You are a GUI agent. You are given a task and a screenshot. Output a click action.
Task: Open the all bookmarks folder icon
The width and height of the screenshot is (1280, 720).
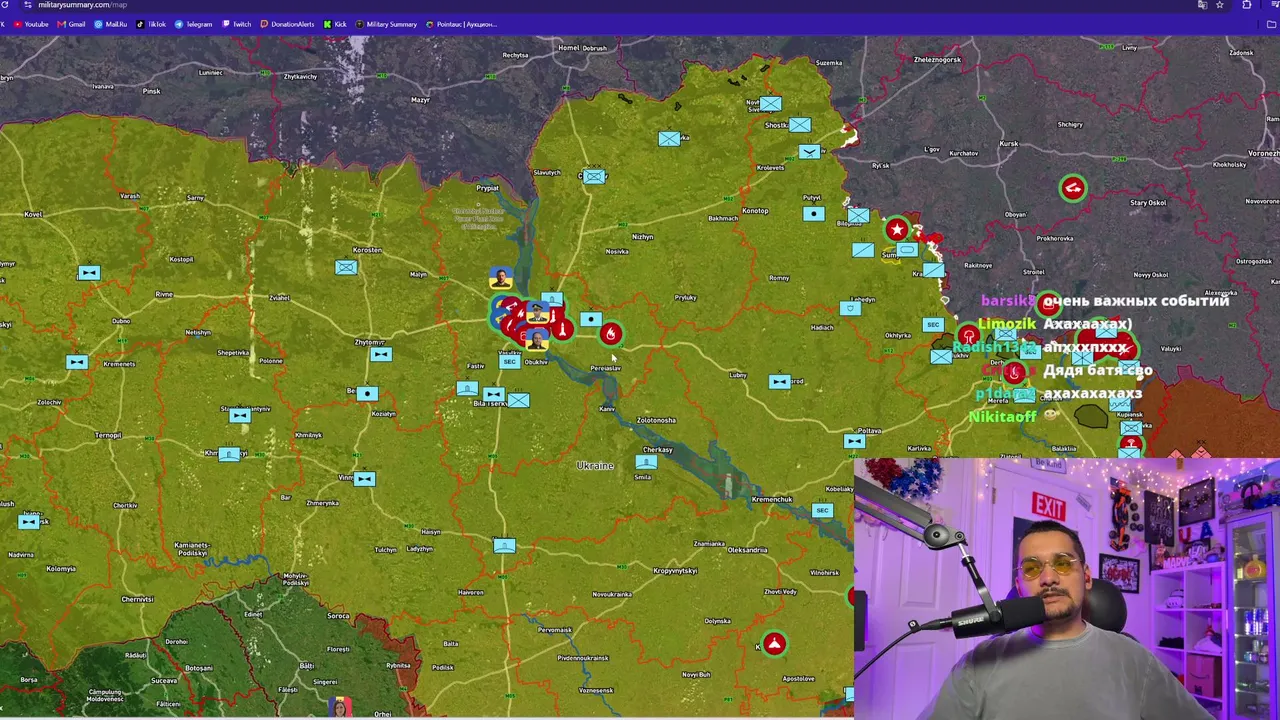pyautogui.click(x=1271, y=24)
